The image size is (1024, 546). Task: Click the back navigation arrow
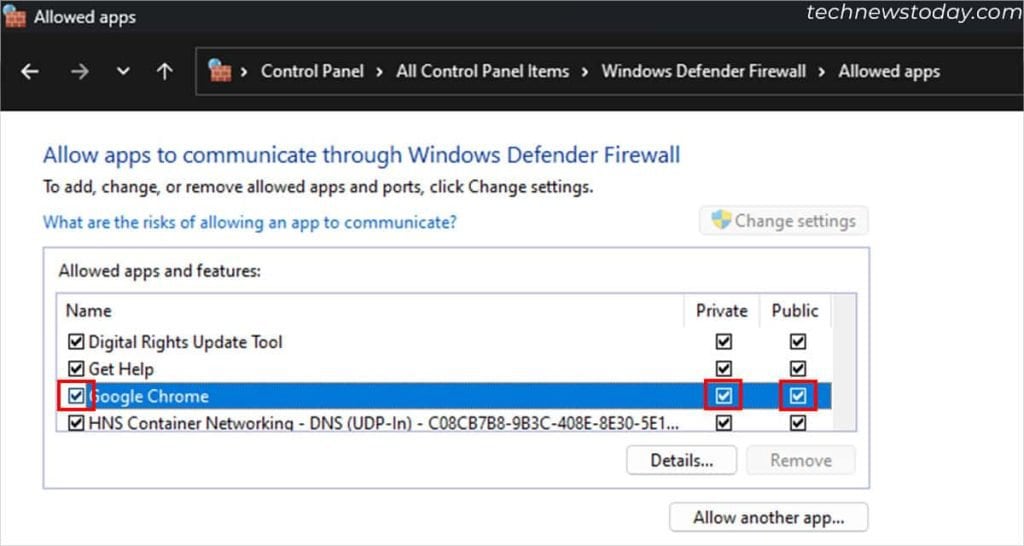(x=30, y=72)
